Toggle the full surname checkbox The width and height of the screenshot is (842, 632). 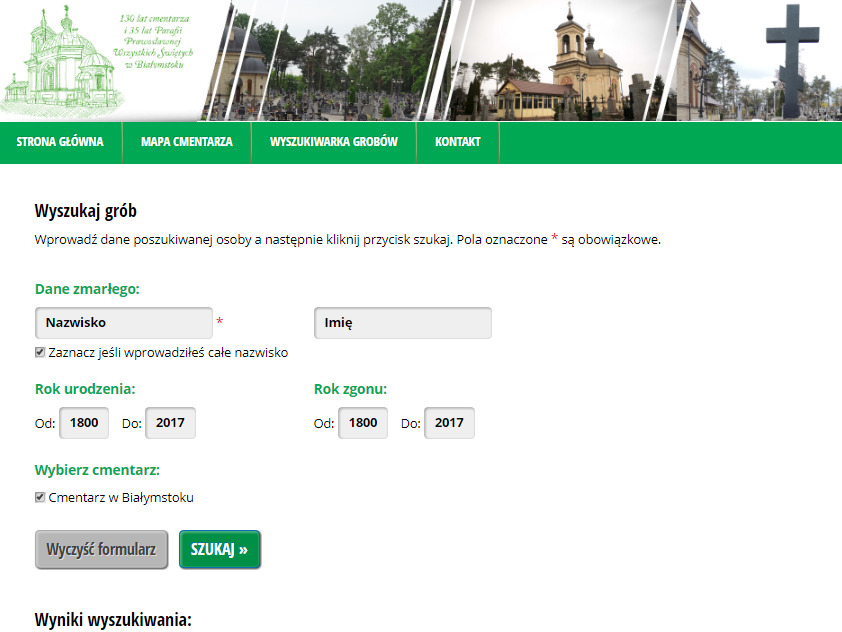click(x=40, y=352)
